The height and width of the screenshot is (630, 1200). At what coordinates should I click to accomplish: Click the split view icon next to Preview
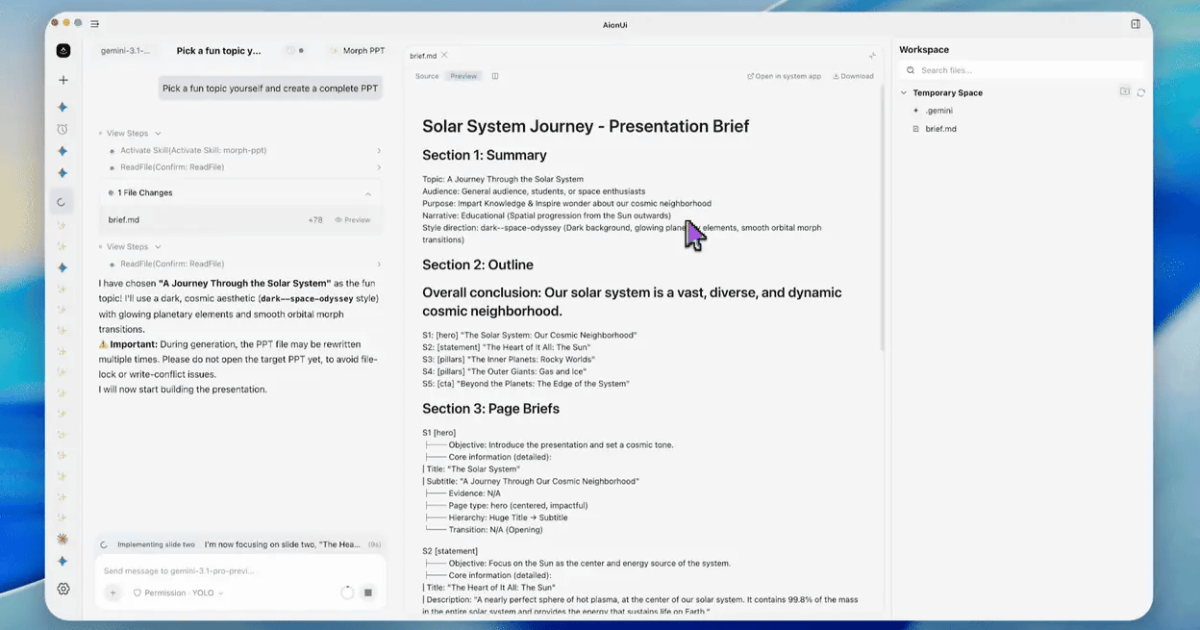point(495,76)
